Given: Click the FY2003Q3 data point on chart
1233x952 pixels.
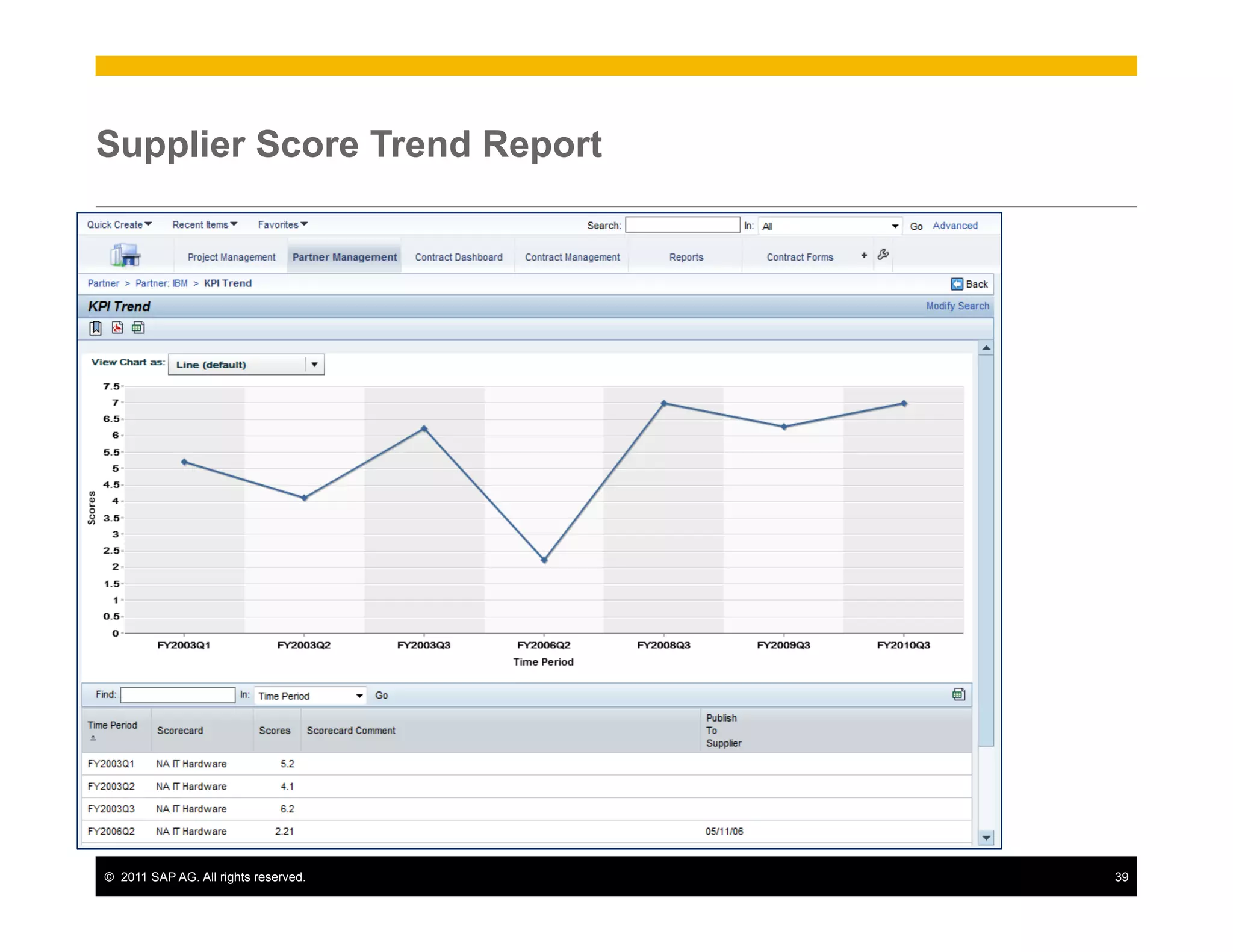Looking at the screenshot, I should click(x=424, y=428).
